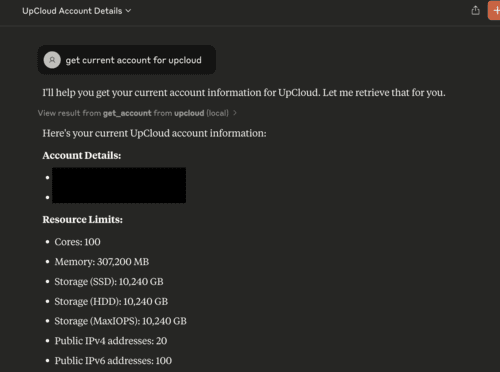Click the bold get_account tool name
The width and height of the screenshot is (500, 372).
click(x=127, y=113)
